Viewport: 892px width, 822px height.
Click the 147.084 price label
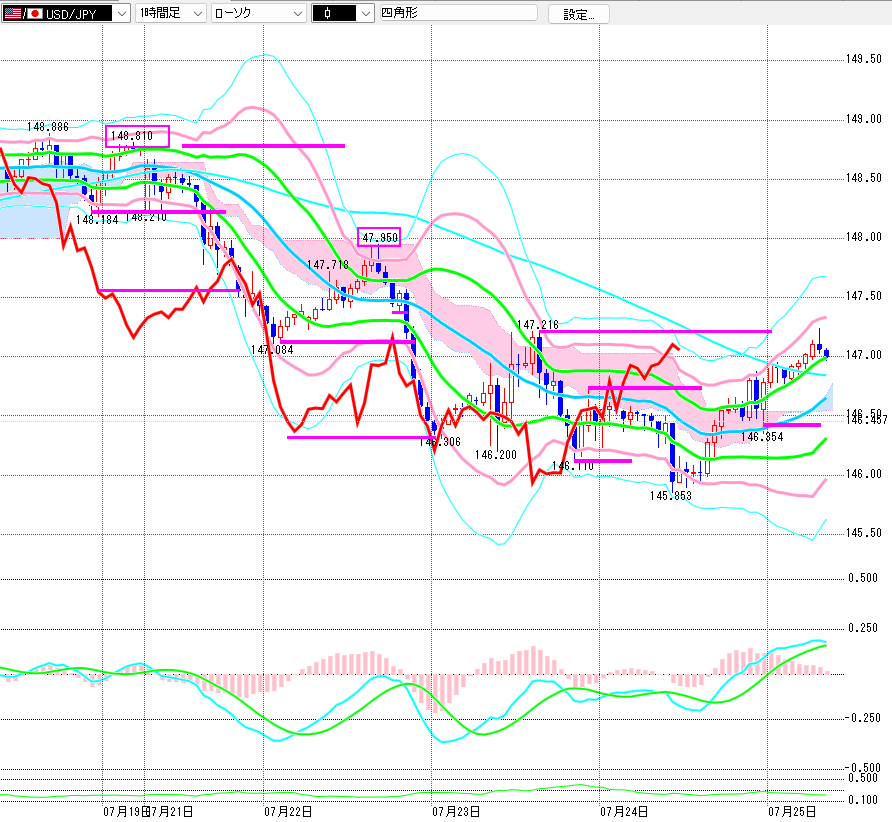click(272, 350)
